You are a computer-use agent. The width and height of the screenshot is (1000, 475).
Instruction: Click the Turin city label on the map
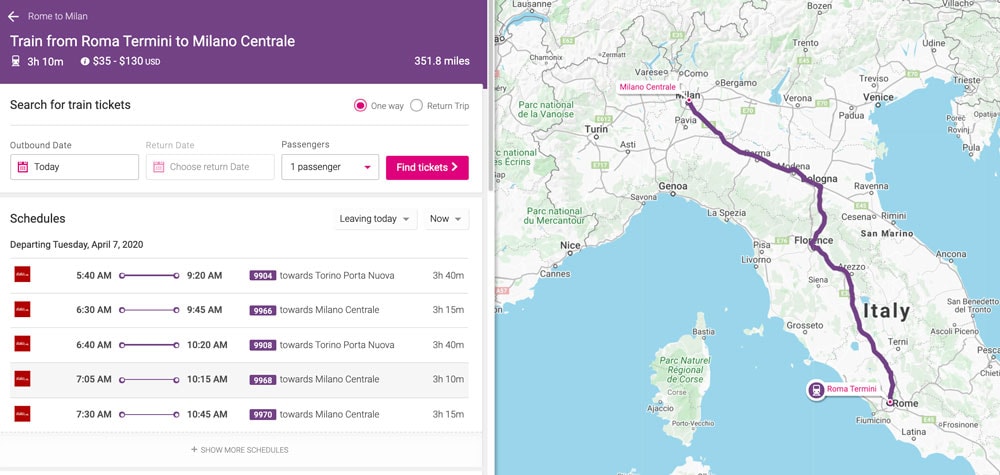pos(596,129)
